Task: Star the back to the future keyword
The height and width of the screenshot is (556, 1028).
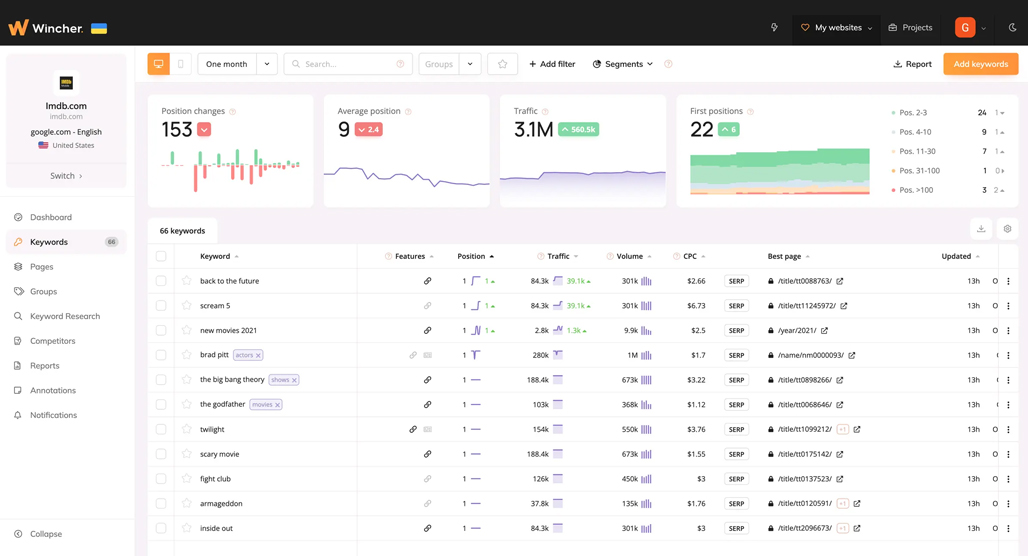Action: pyautogui.click(x=187, y=281)
